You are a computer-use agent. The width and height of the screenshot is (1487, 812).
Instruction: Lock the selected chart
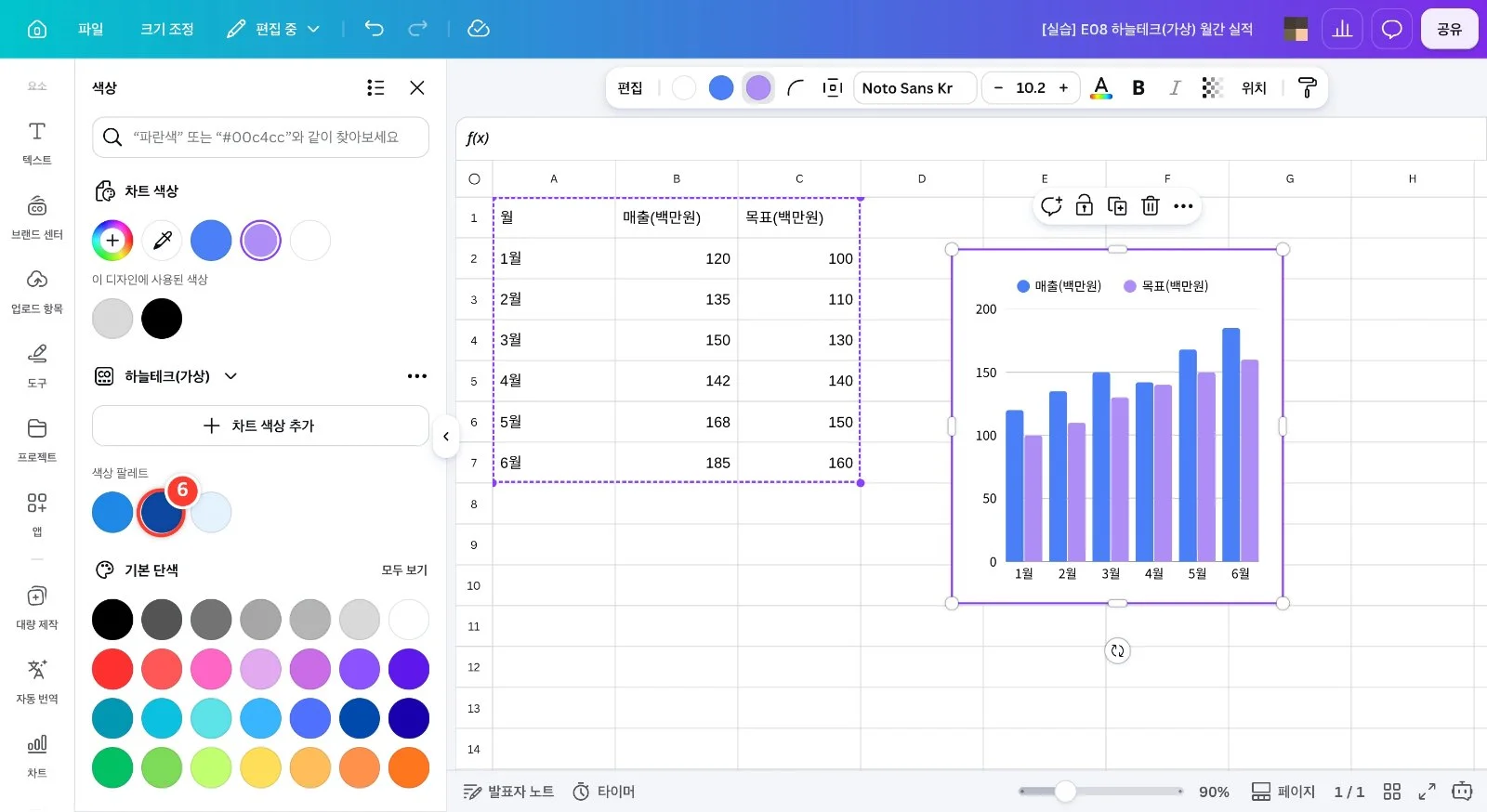tap(1085, 206)
